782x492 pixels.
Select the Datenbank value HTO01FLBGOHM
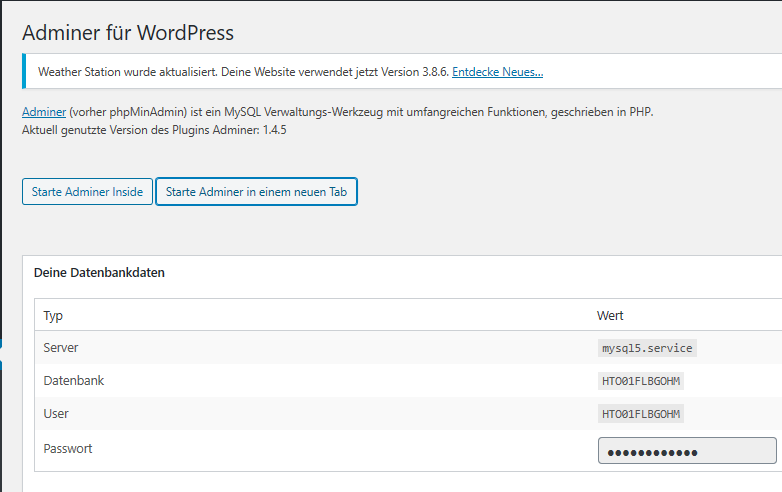(641, 381)
